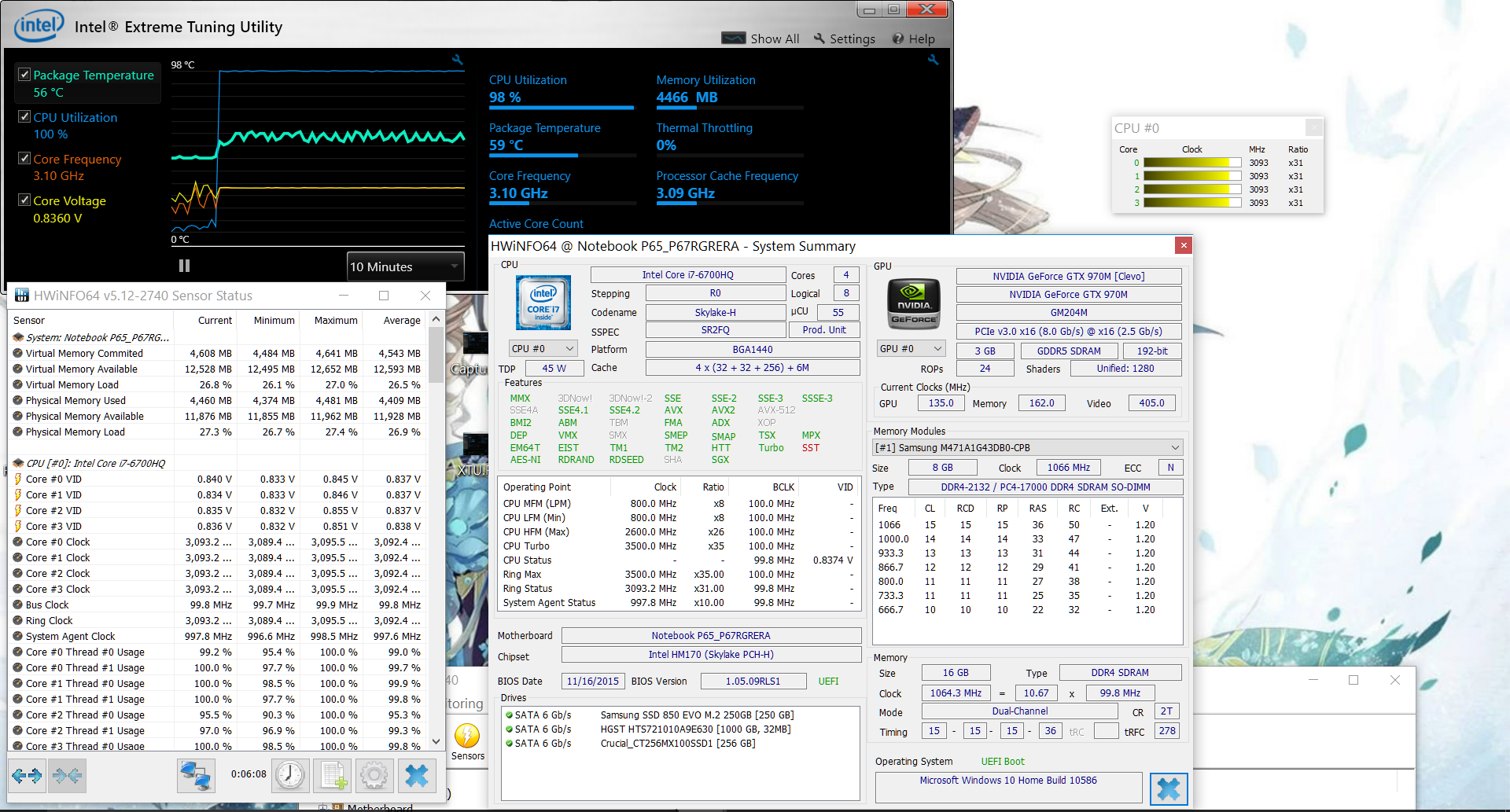Open XTU Help
The width and height of the screenshot is (1510, 812).
pos(913,39)
